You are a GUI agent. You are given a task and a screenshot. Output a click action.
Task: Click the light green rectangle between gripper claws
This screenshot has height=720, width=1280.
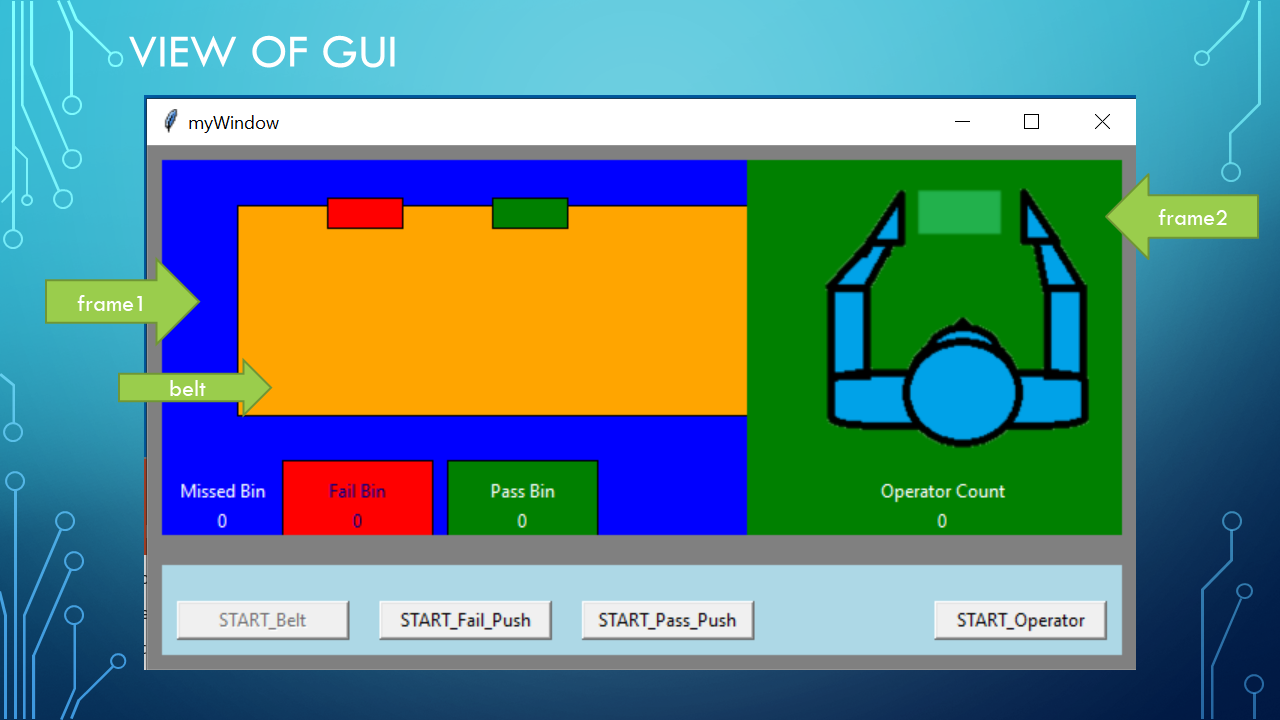point(959,212)
